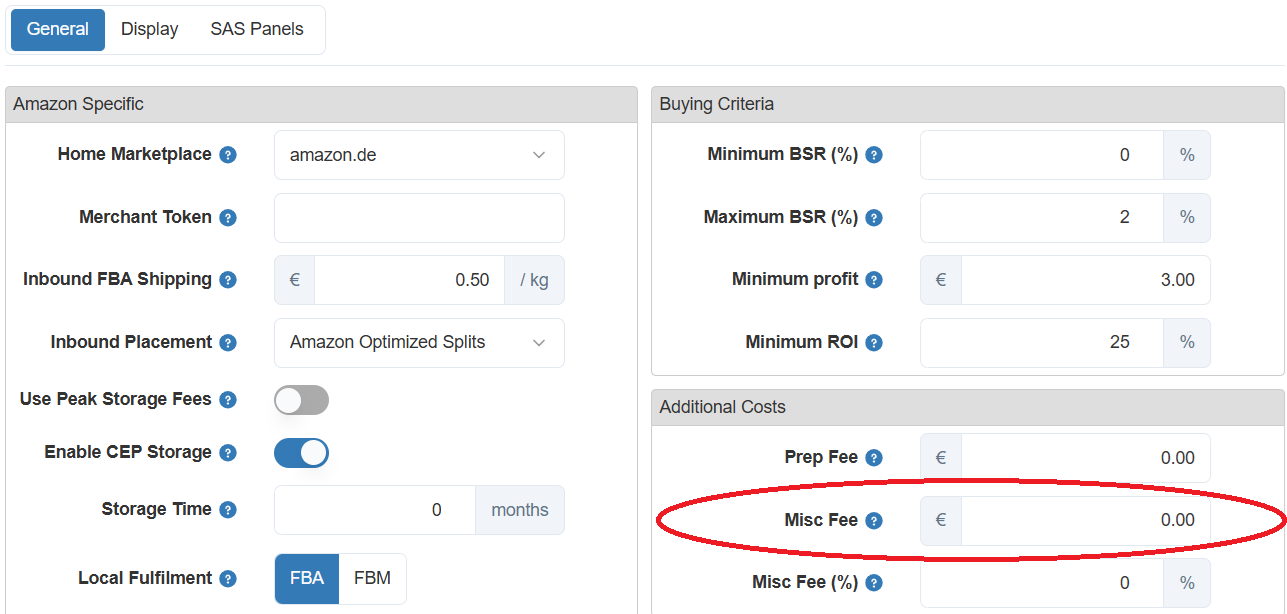Open help for Minimum ROI

(874, 342)
